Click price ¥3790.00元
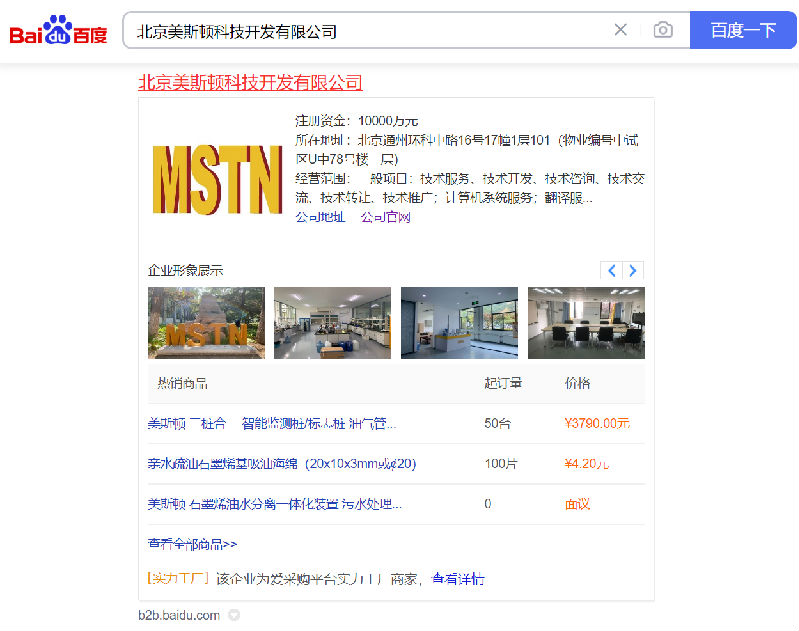 click(597, 423)
